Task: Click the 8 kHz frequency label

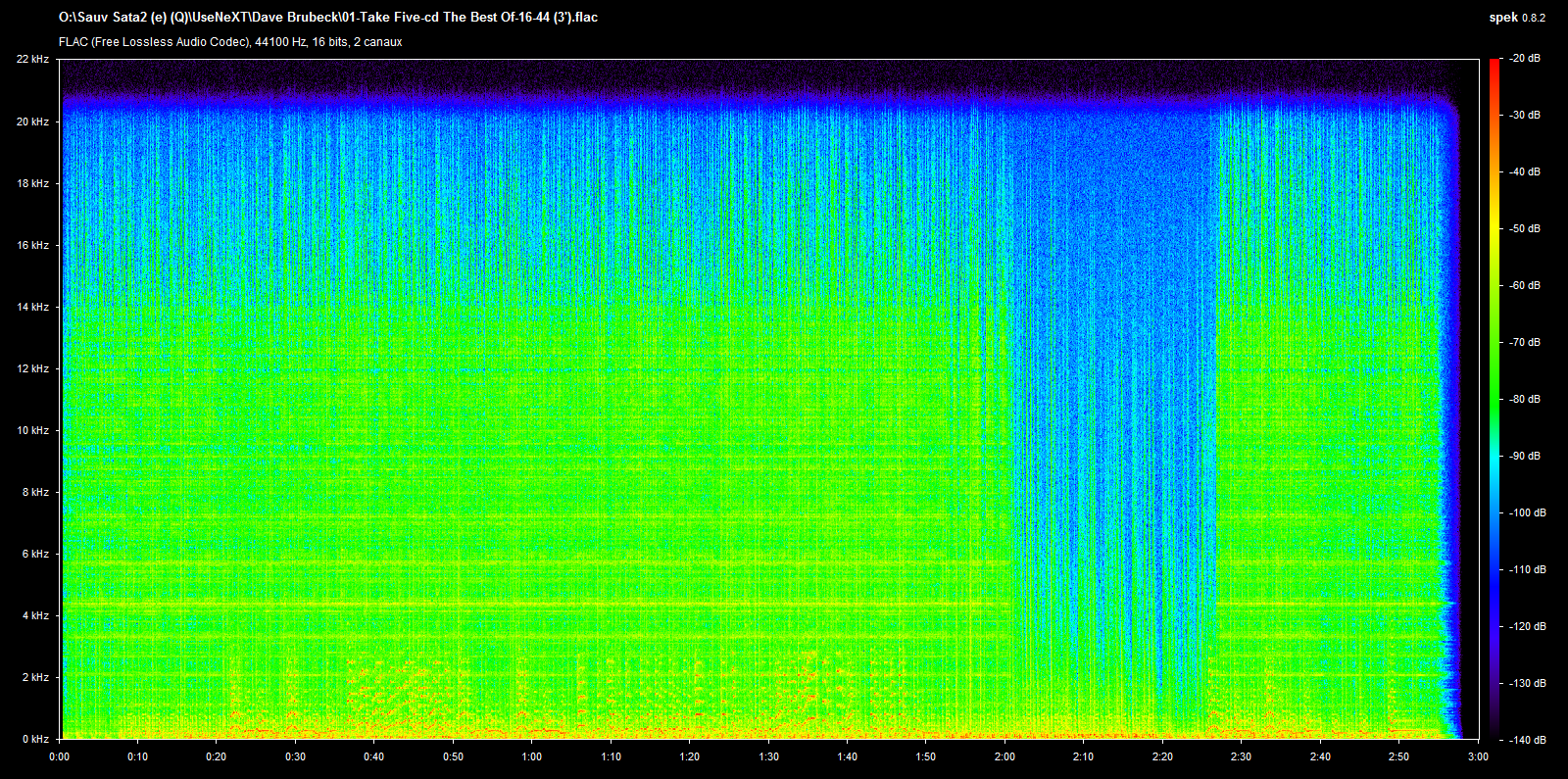Action: (x=35, y=492)
